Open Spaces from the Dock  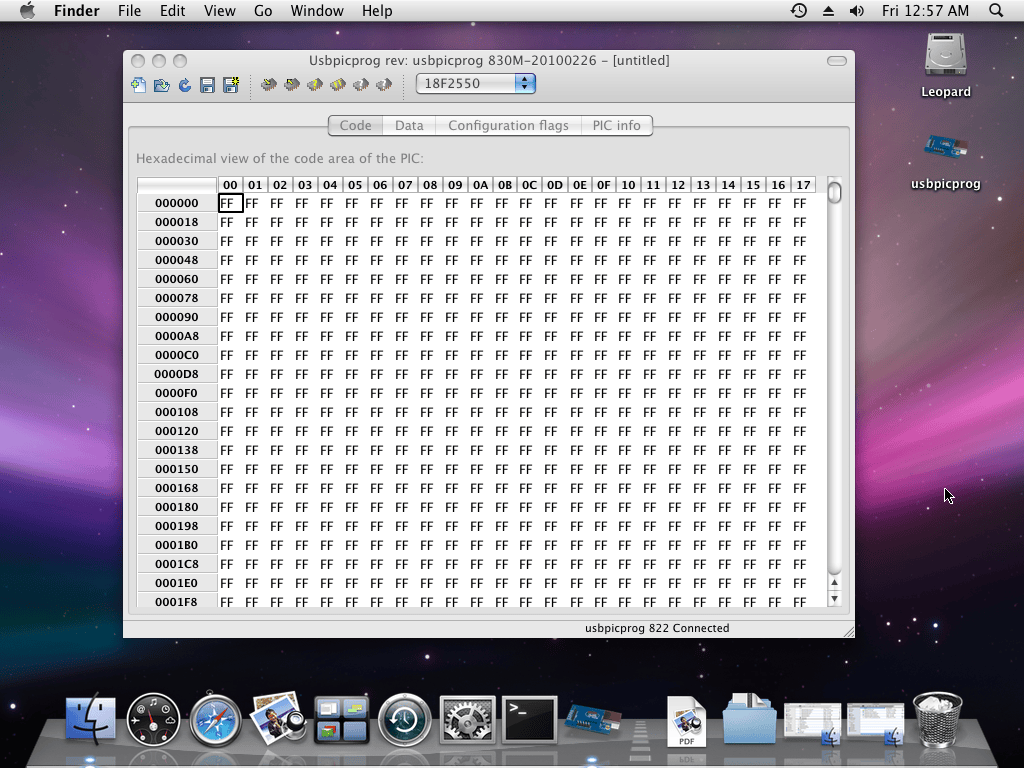pos(342,720)
